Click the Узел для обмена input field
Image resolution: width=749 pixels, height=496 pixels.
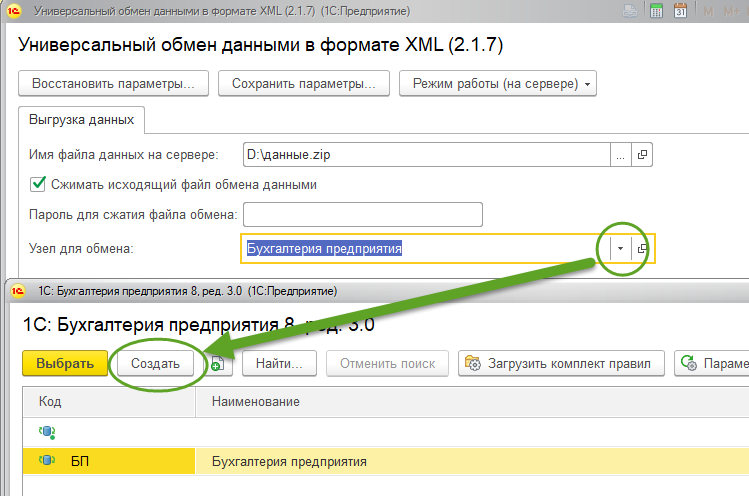pyautogui.click(x=425, y=248)
